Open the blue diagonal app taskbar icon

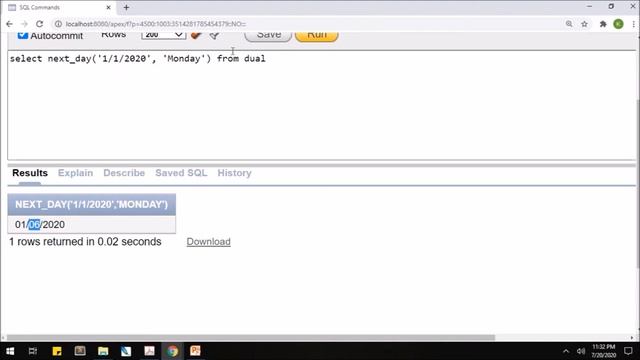coord(126,351)
